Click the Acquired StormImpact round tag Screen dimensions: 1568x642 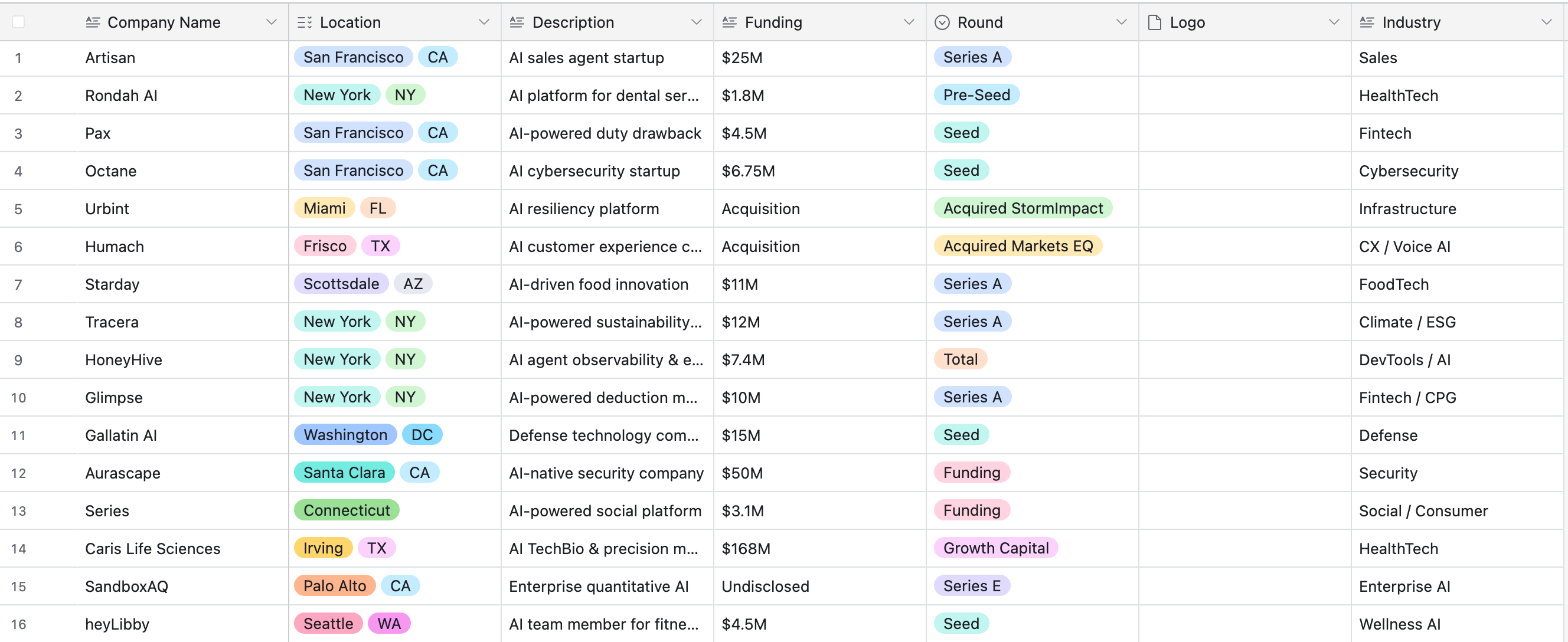point(1023,208)
